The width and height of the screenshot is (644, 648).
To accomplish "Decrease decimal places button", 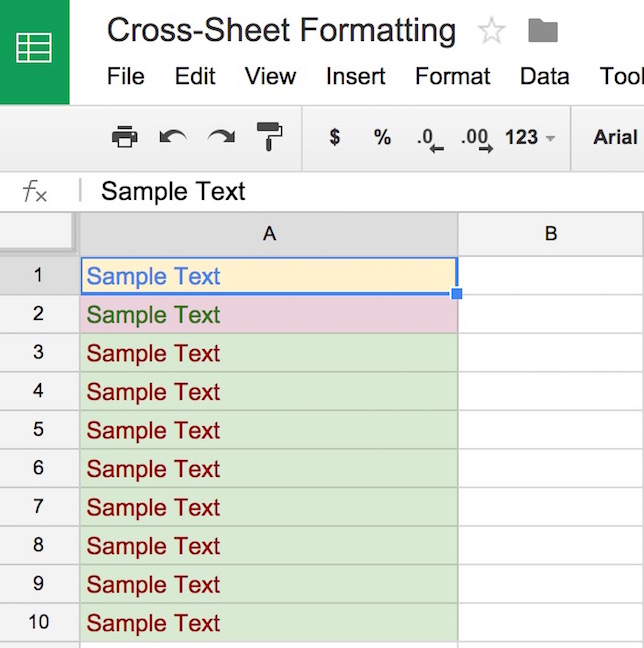I will point(430,140).
